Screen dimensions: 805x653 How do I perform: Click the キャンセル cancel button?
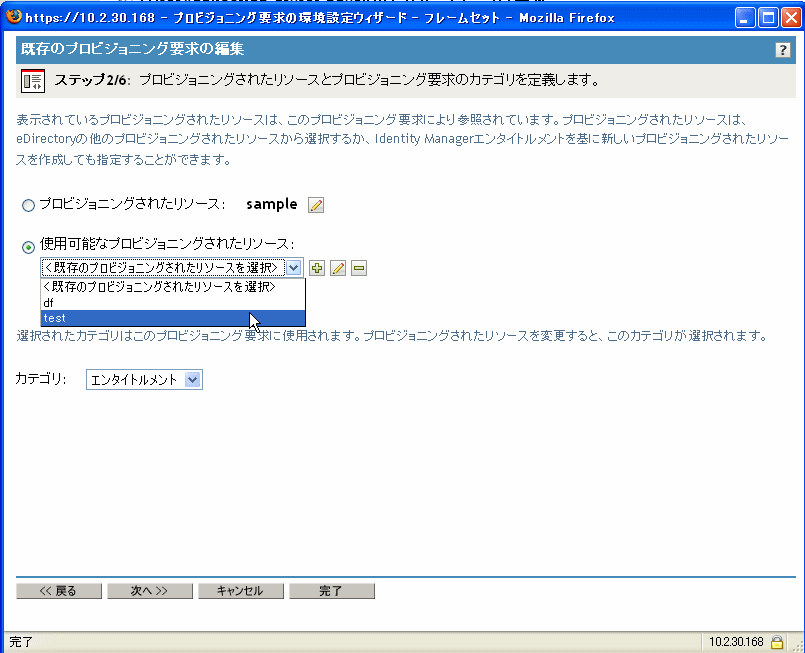tap(240, 591)
